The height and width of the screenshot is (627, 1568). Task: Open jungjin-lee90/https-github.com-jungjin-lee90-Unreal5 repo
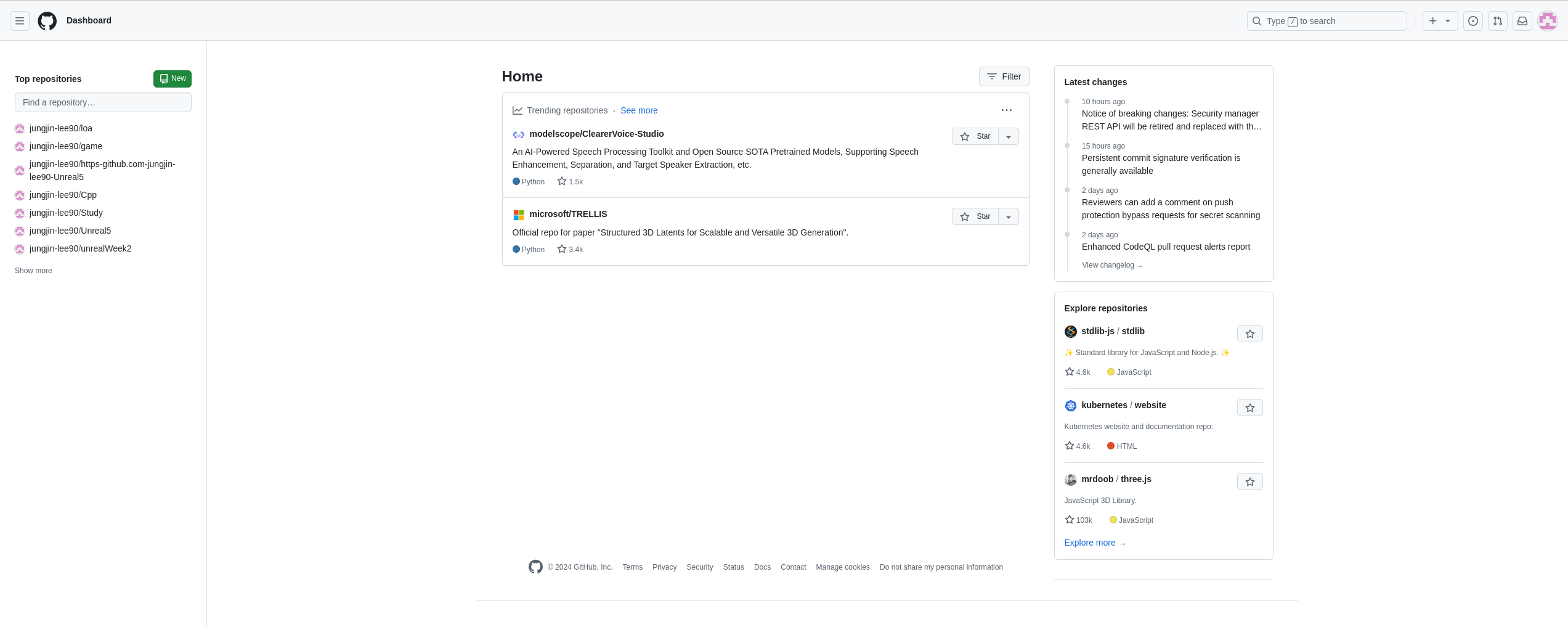[102, 170]
